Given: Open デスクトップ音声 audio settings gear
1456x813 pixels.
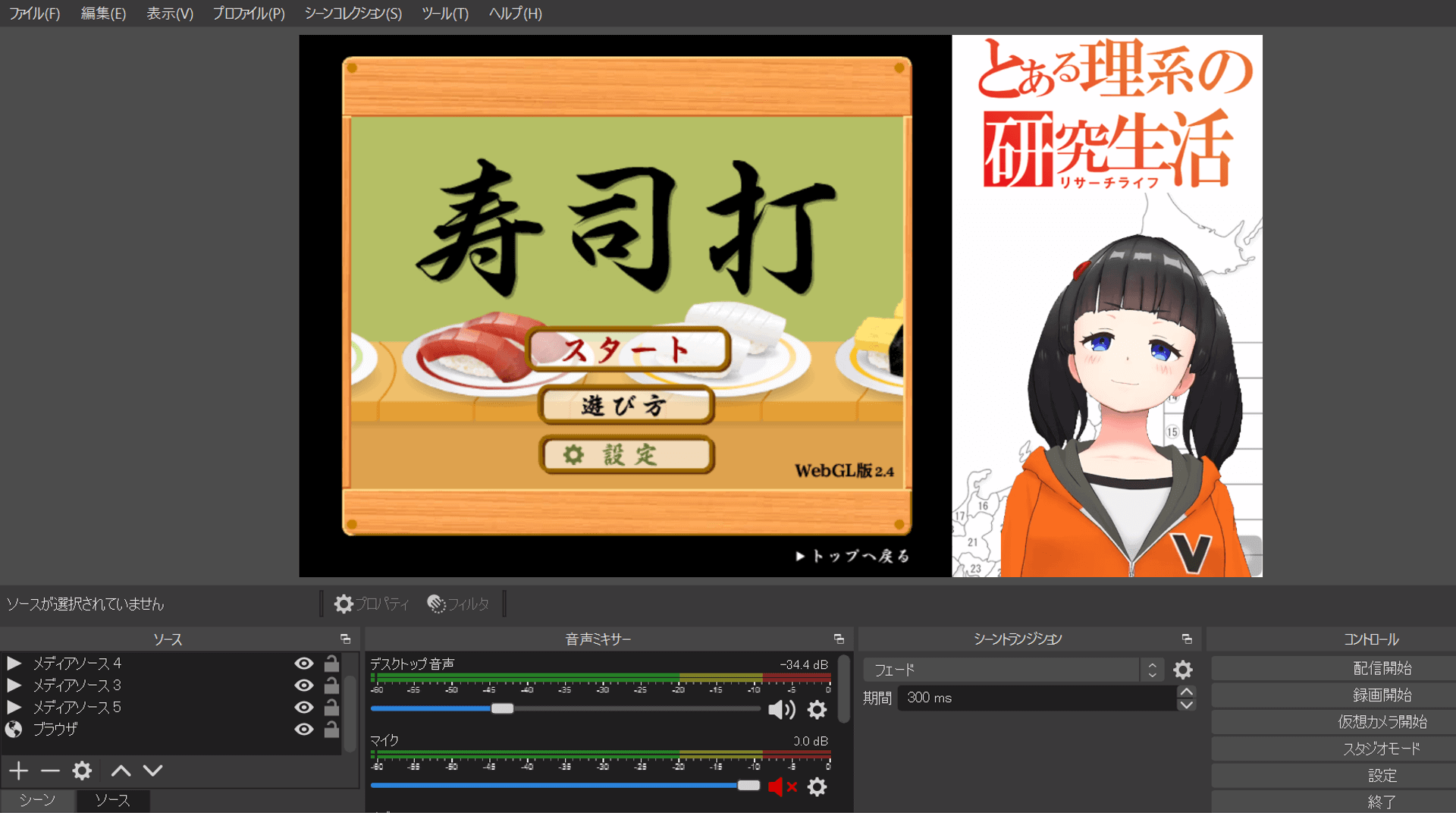Looking at the screenshot, I should coord(817,710).
